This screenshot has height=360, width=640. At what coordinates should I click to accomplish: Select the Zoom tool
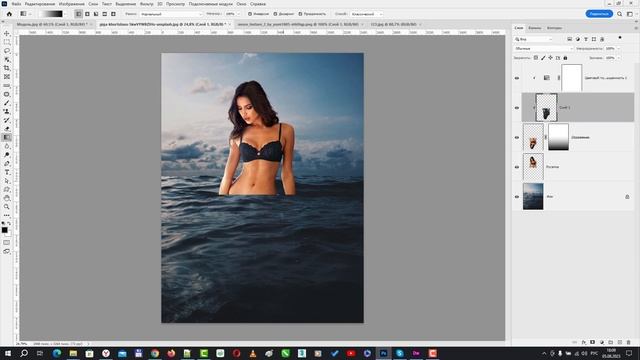click(x=7, y=207)
